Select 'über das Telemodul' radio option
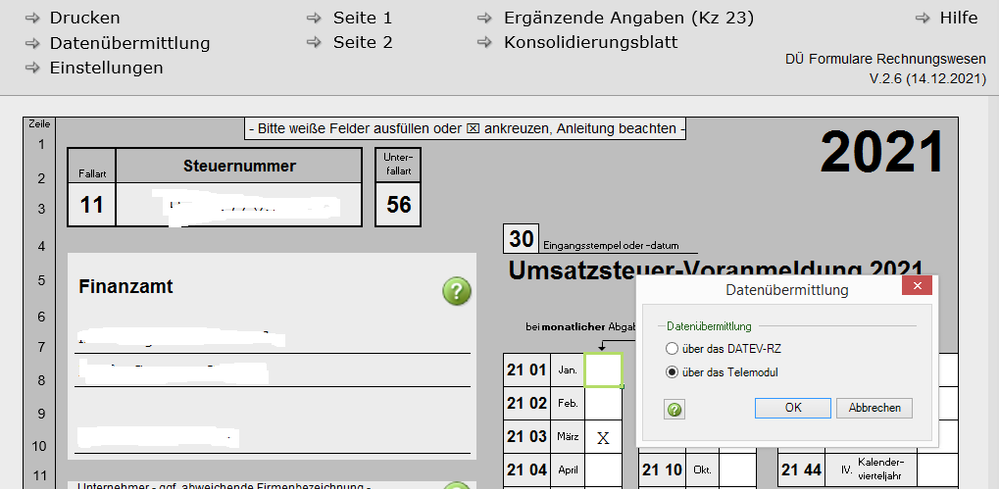The width and height of the screenshot is (999, 489). coord(672,372)
